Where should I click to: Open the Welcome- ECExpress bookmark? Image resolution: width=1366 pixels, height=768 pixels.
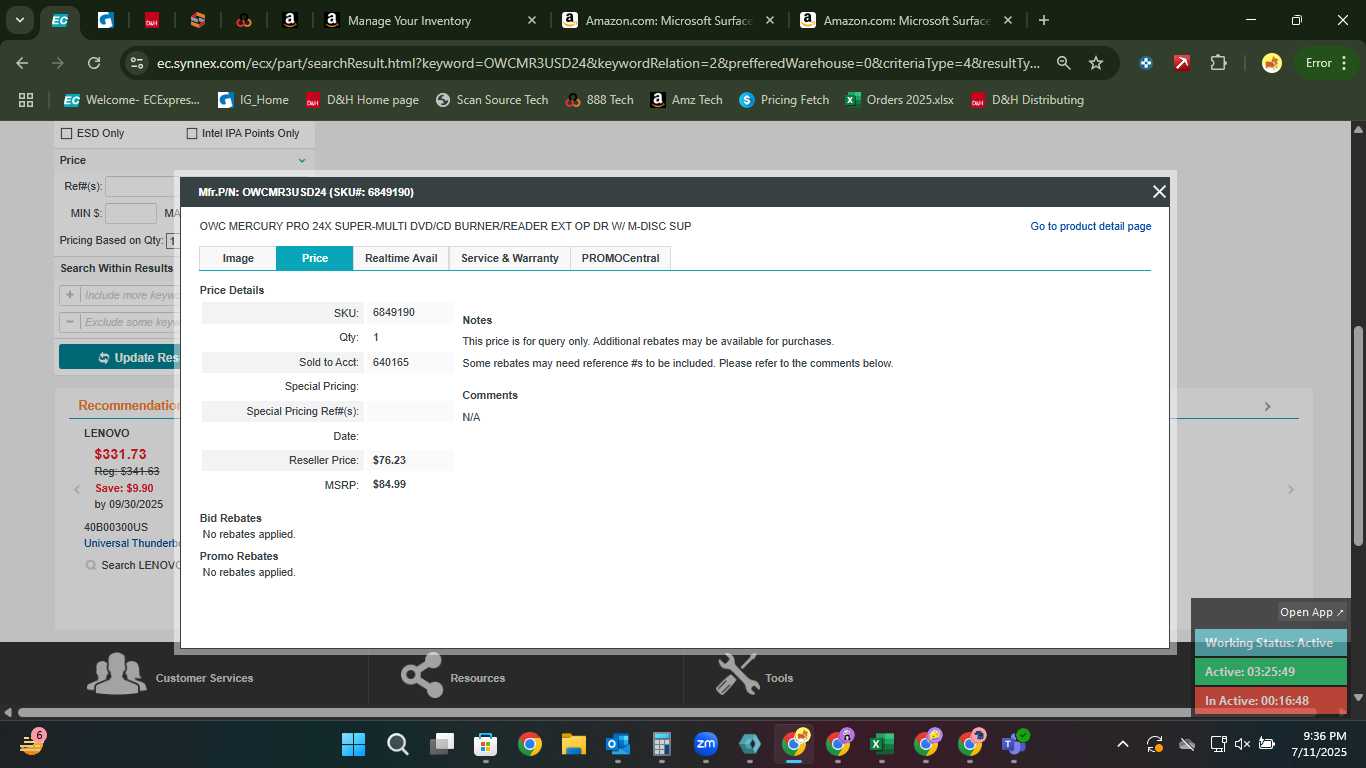click(131, 100)
